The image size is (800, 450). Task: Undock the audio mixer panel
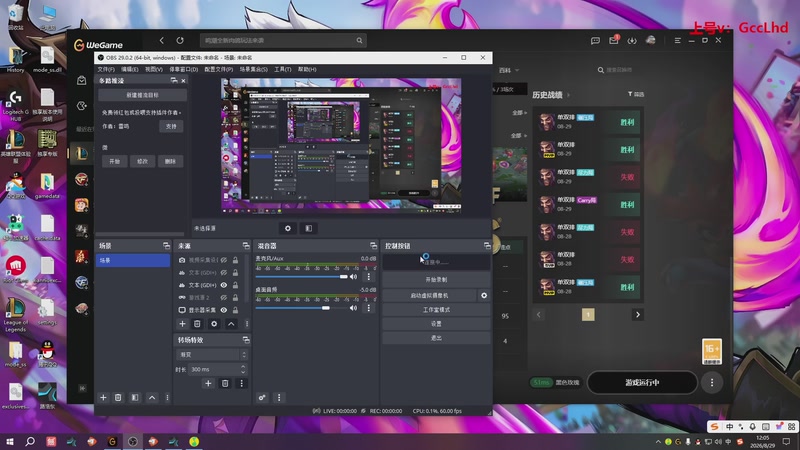pyautogui.click(x=373, y=245)
